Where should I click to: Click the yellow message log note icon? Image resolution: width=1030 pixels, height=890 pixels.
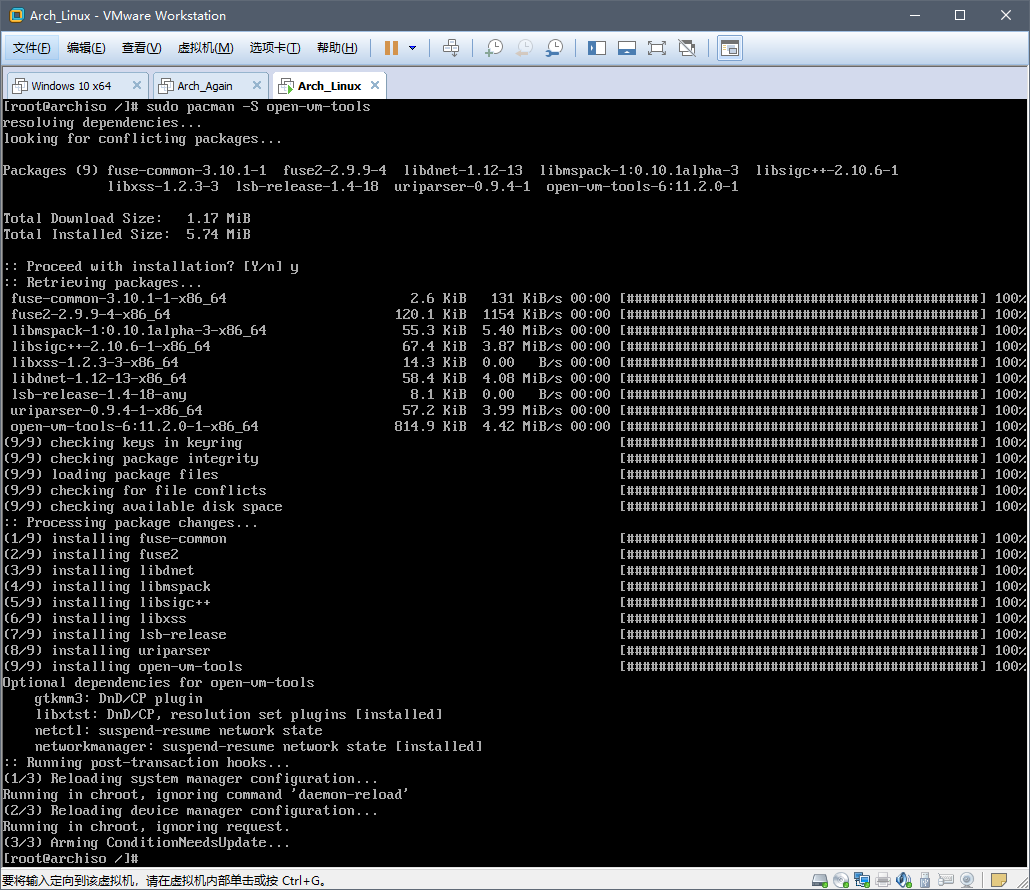pyautogui.click(x=998, y=880)
